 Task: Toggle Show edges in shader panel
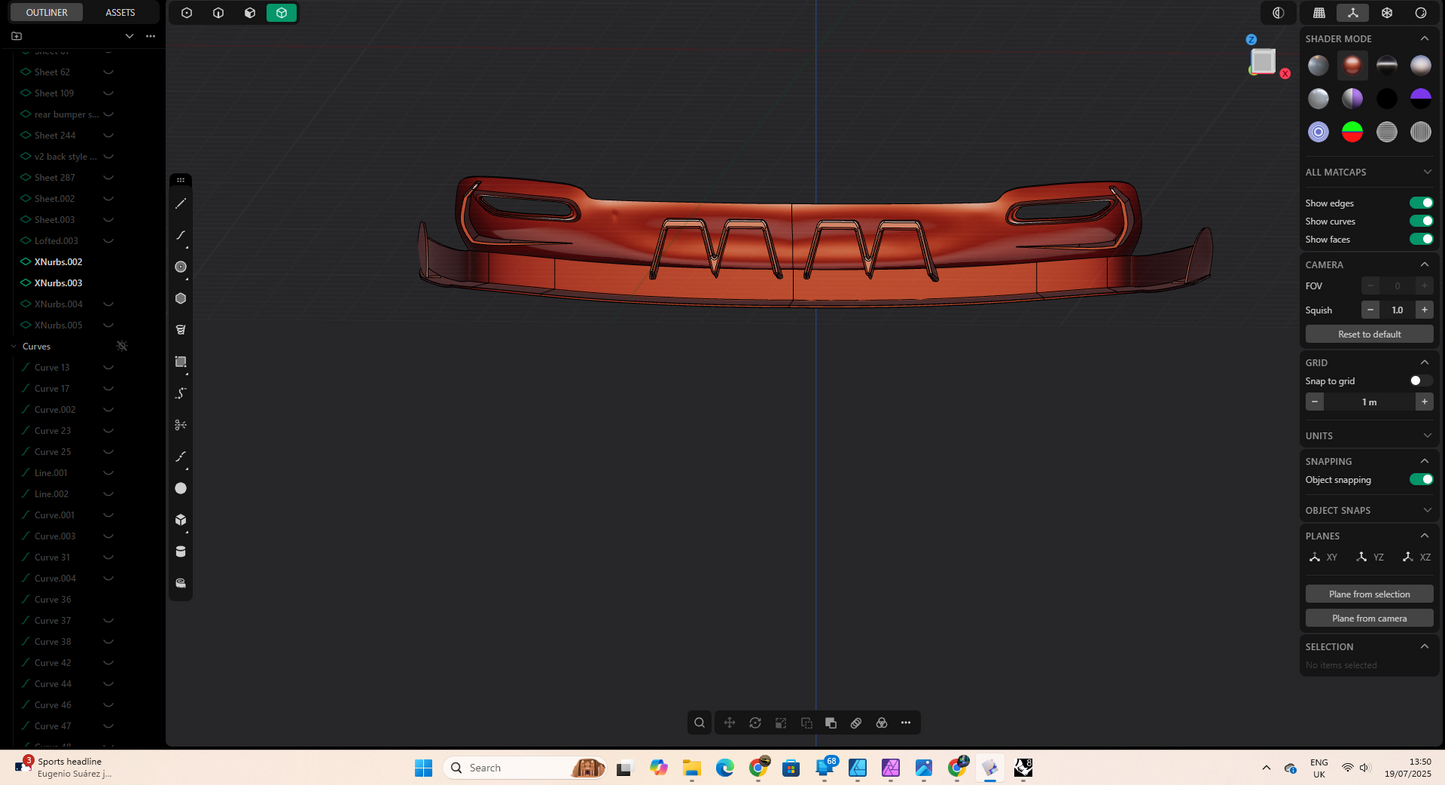pyautogui.click(x=1420, y=202)
